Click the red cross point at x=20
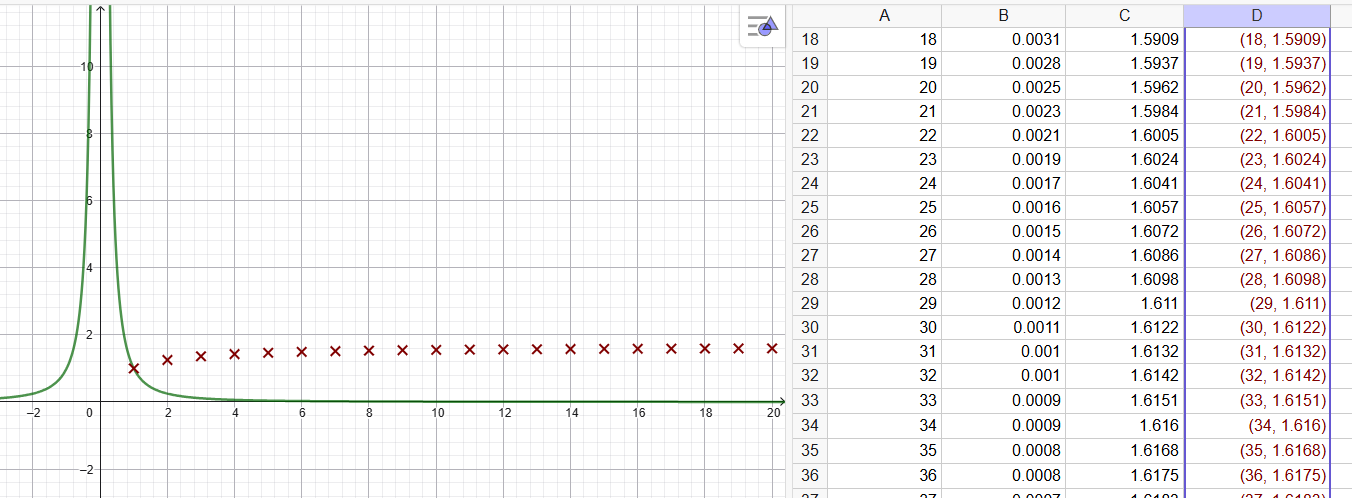This screenshot has height=498, width=1352. click(772, 348)
